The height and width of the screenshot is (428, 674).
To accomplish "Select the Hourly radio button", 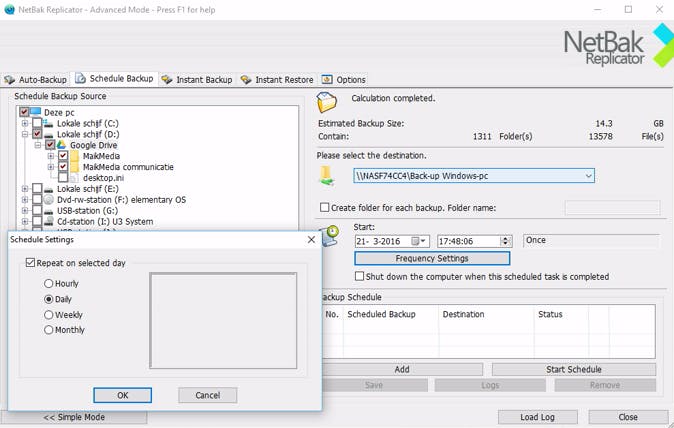I will [49, 284].
